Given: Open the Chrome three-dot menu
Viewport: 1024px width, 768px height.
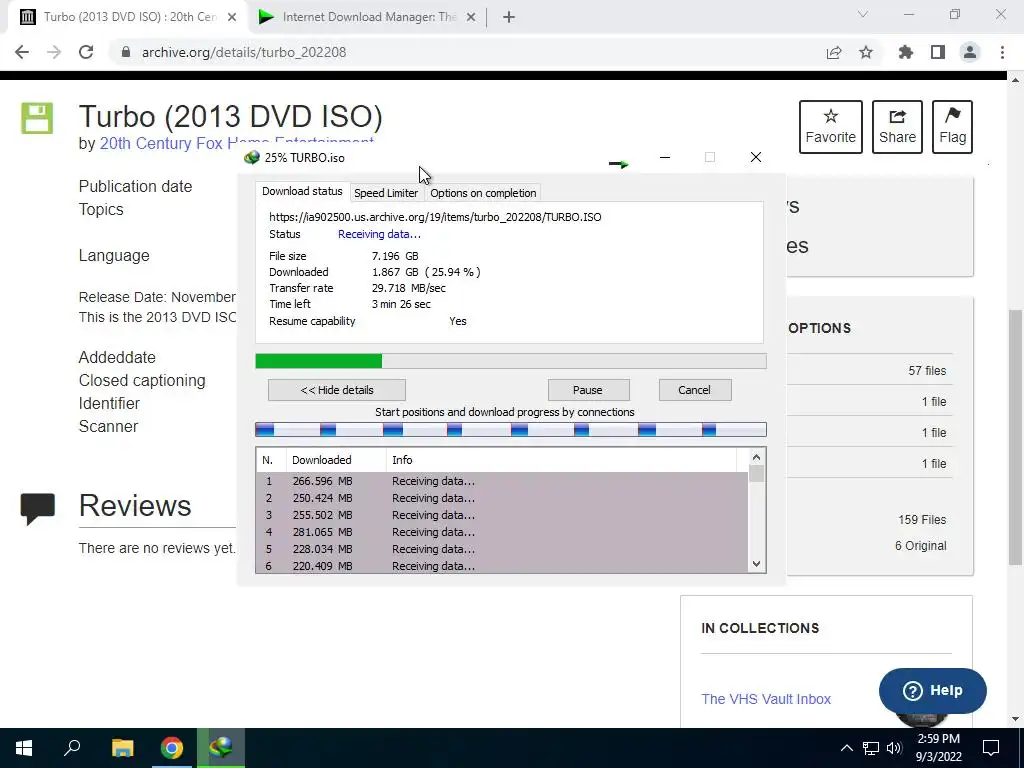Looking at the screenshot, I should point(1002,52).
